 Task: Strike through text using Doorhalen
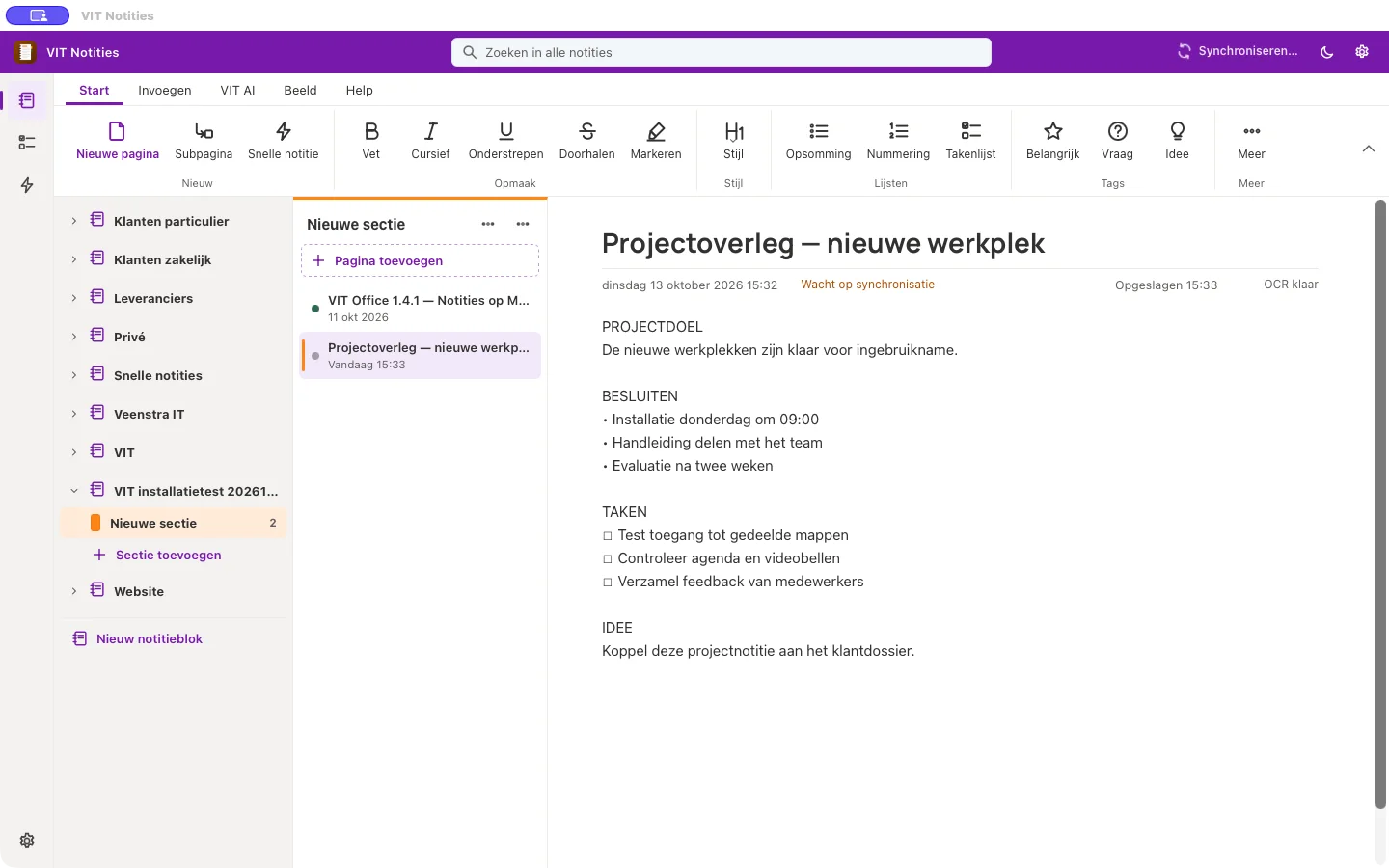586,141
